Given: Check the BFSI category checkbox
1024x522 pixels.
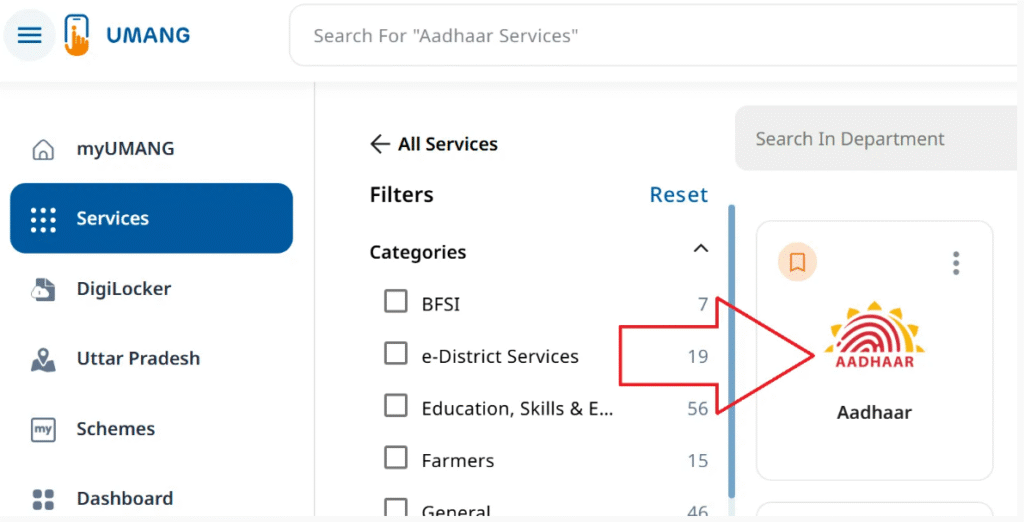Looking at the screenshot, I should pos(396,301).
